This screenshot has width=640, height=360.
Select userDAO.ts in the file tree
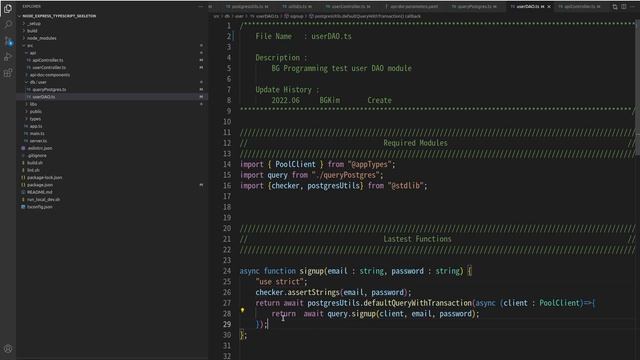point(43,97)
